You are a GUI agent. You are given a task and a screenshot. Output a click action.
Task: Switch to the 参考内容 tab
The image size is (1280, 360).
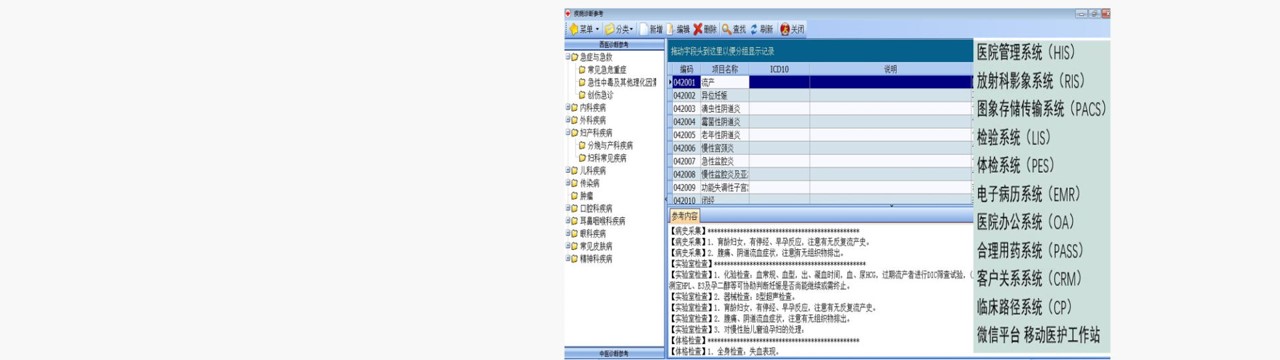[x=685, y=216]
